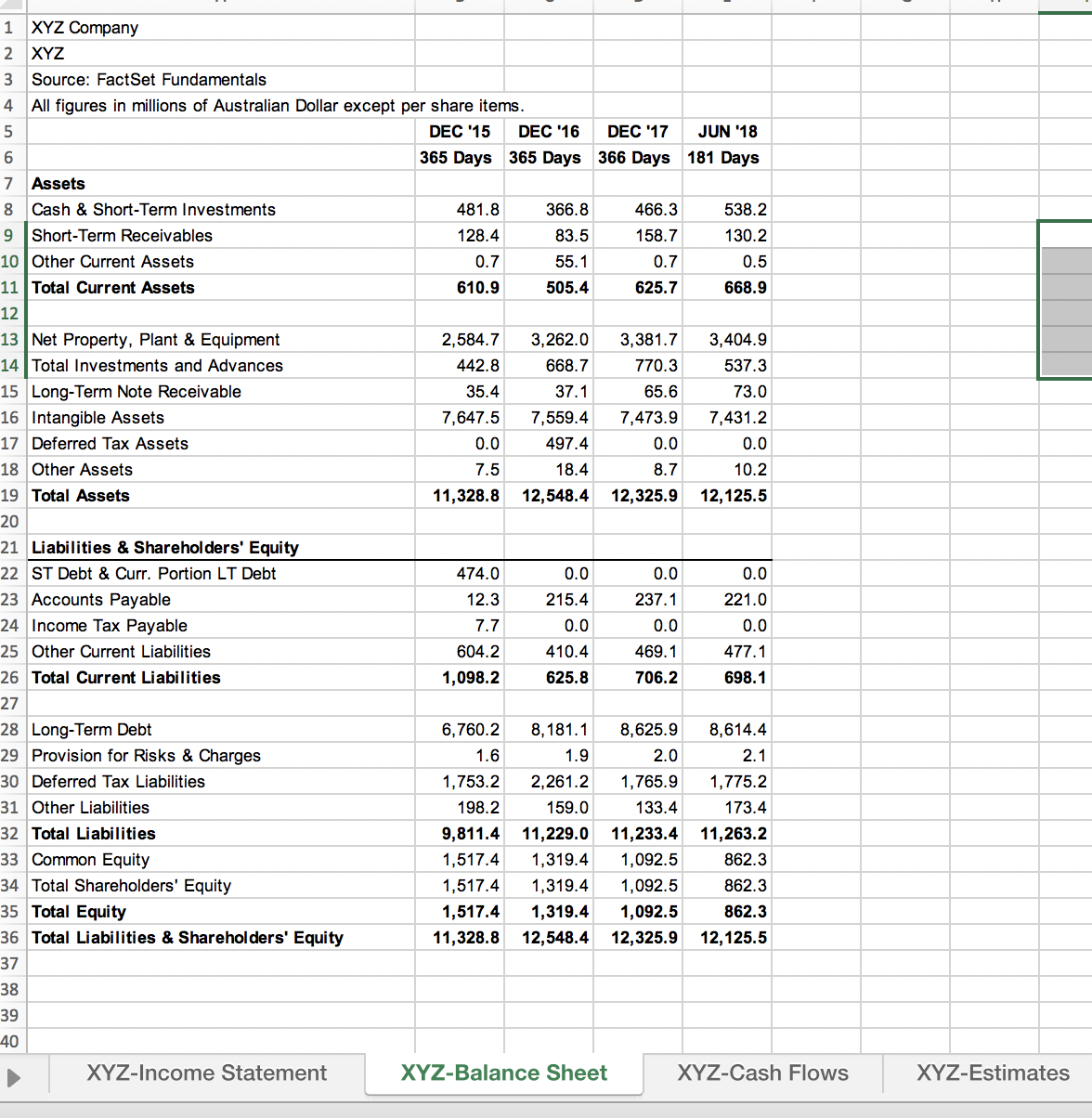The width and height of the screenshot is (1092, 1118).
Task: Click the 365 Days label under DEC '16
Action: pyautogui.click(x=545, y=157)
